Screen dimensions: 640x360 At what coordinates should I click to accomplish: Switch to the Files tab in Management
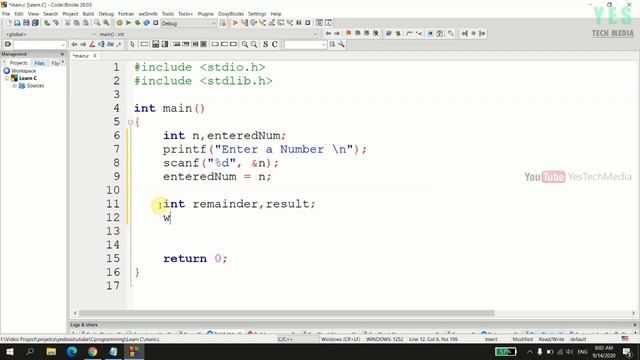39,63
